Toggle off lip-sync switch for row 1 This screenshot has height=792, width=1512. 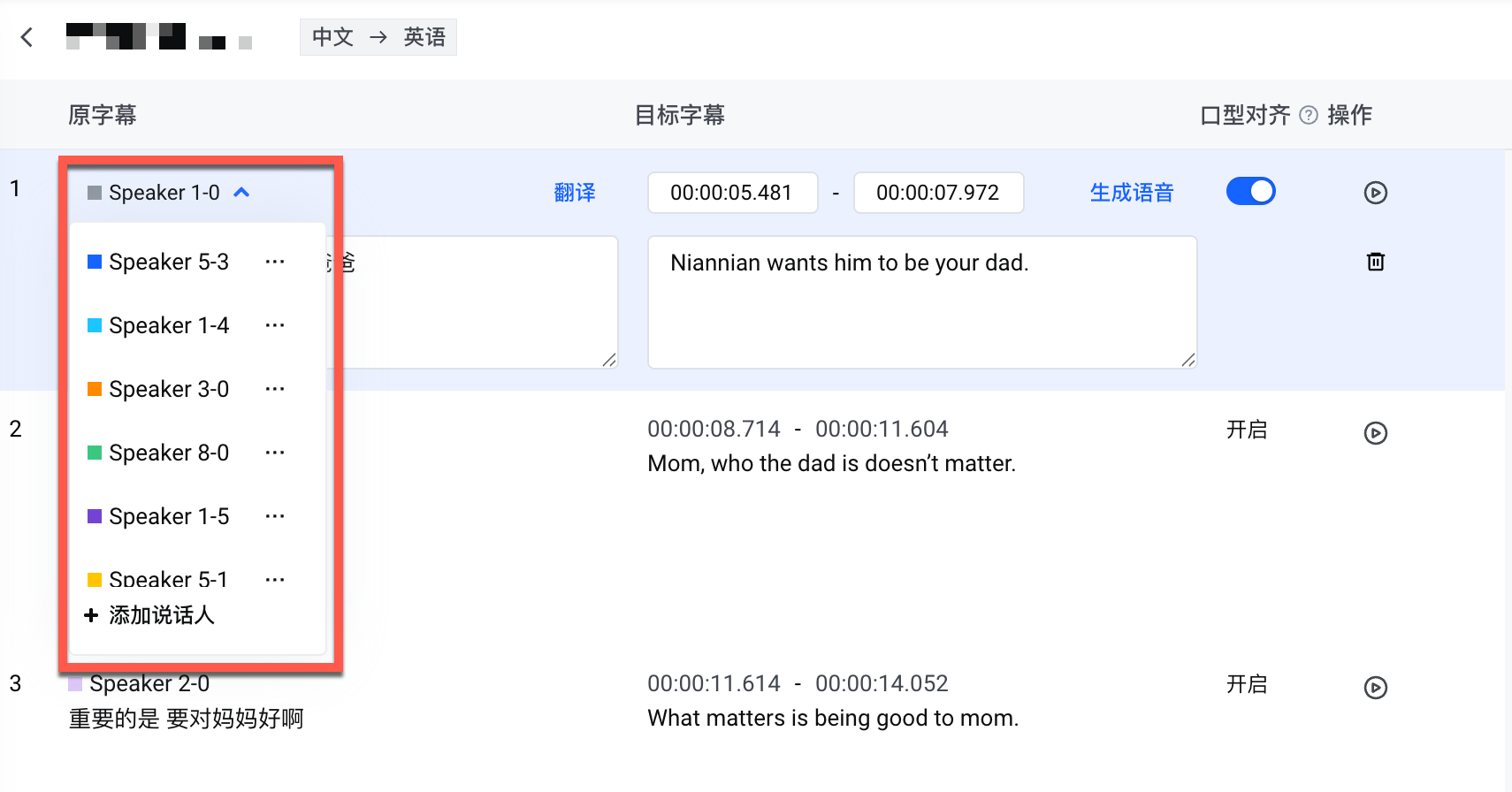point(1250,192)
